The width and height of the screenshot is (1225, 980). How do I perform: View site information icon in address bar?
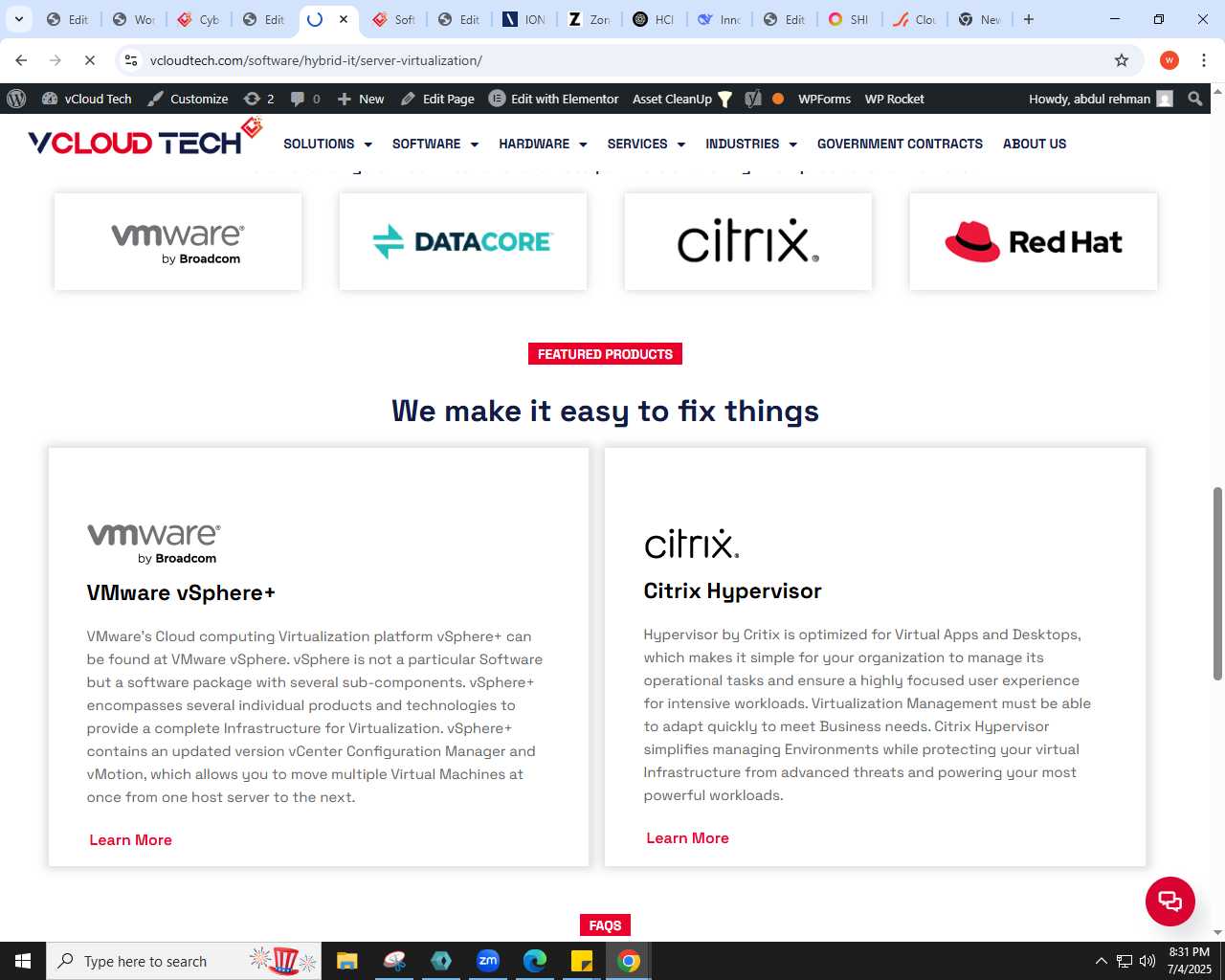(x=132, y=60)
